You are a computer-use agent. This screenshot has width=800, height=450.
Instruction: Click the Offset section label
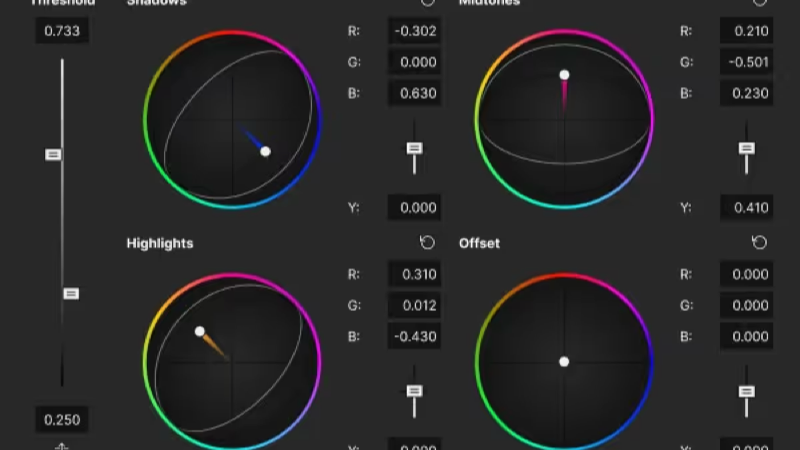(x=479, y=243)
